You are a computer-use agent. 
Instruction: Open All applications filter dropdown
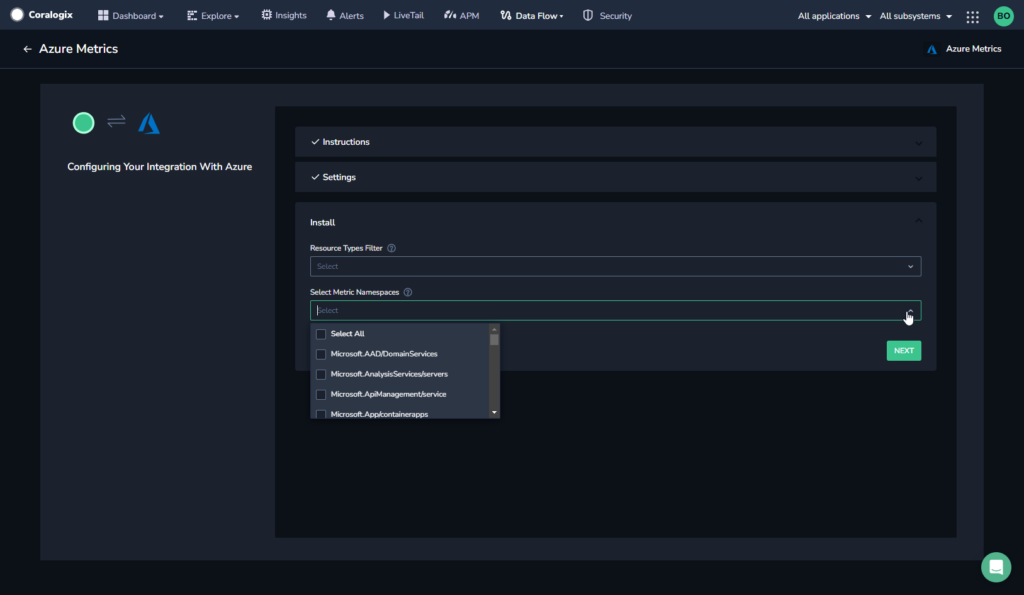(x=834, y=16)
